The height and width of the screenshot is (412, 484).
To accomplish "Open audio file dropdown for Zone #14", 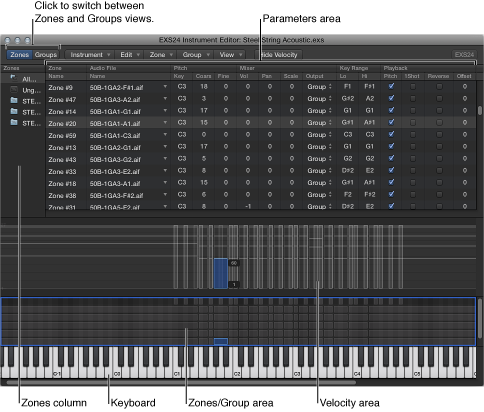I will [165, 111].
